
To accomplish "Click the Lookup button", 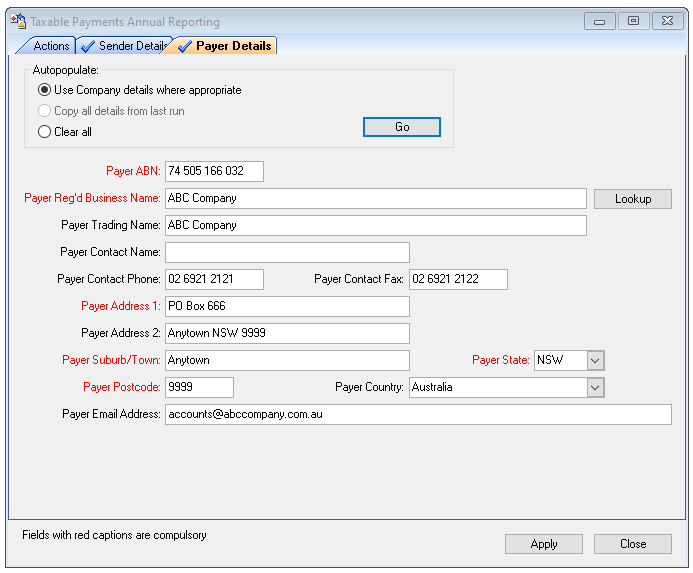I will pyautogui.click(x=632, y=199).
